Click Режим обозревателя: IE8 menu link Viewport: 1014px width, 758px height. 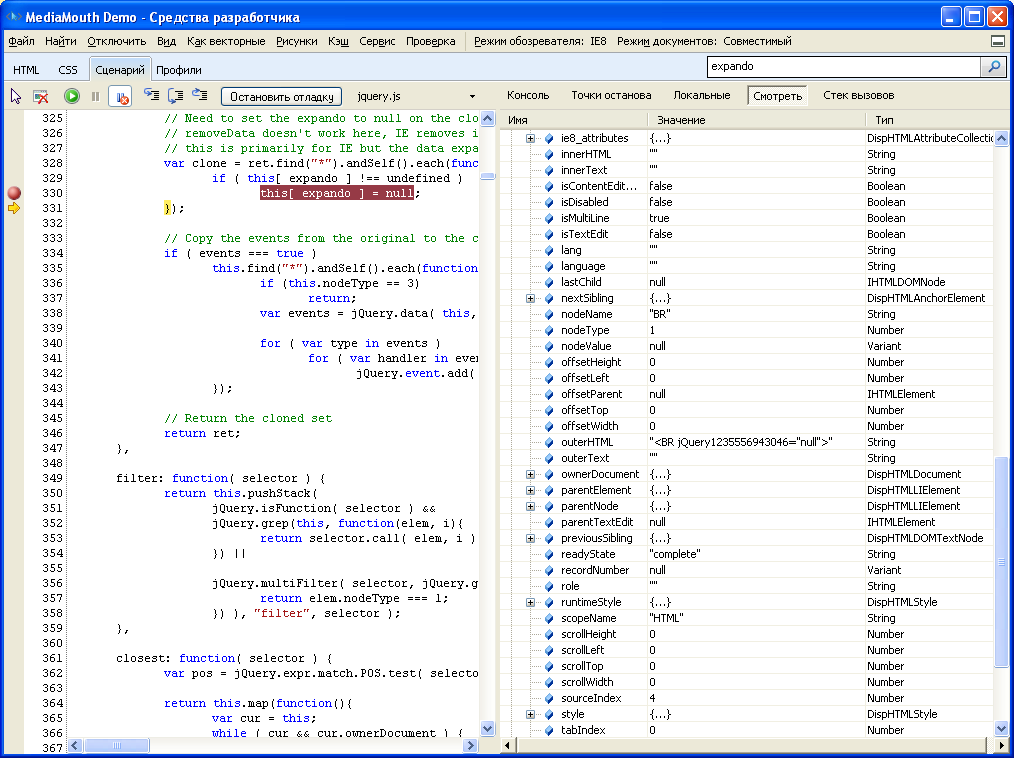pyautogui.click(x=540, y=42)
